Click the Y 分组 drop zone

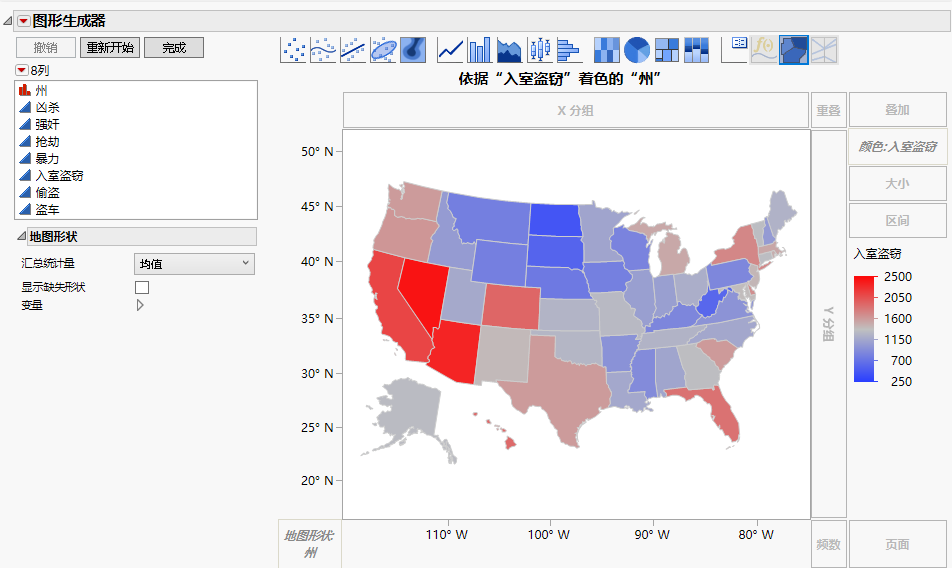tap(829, 324)
